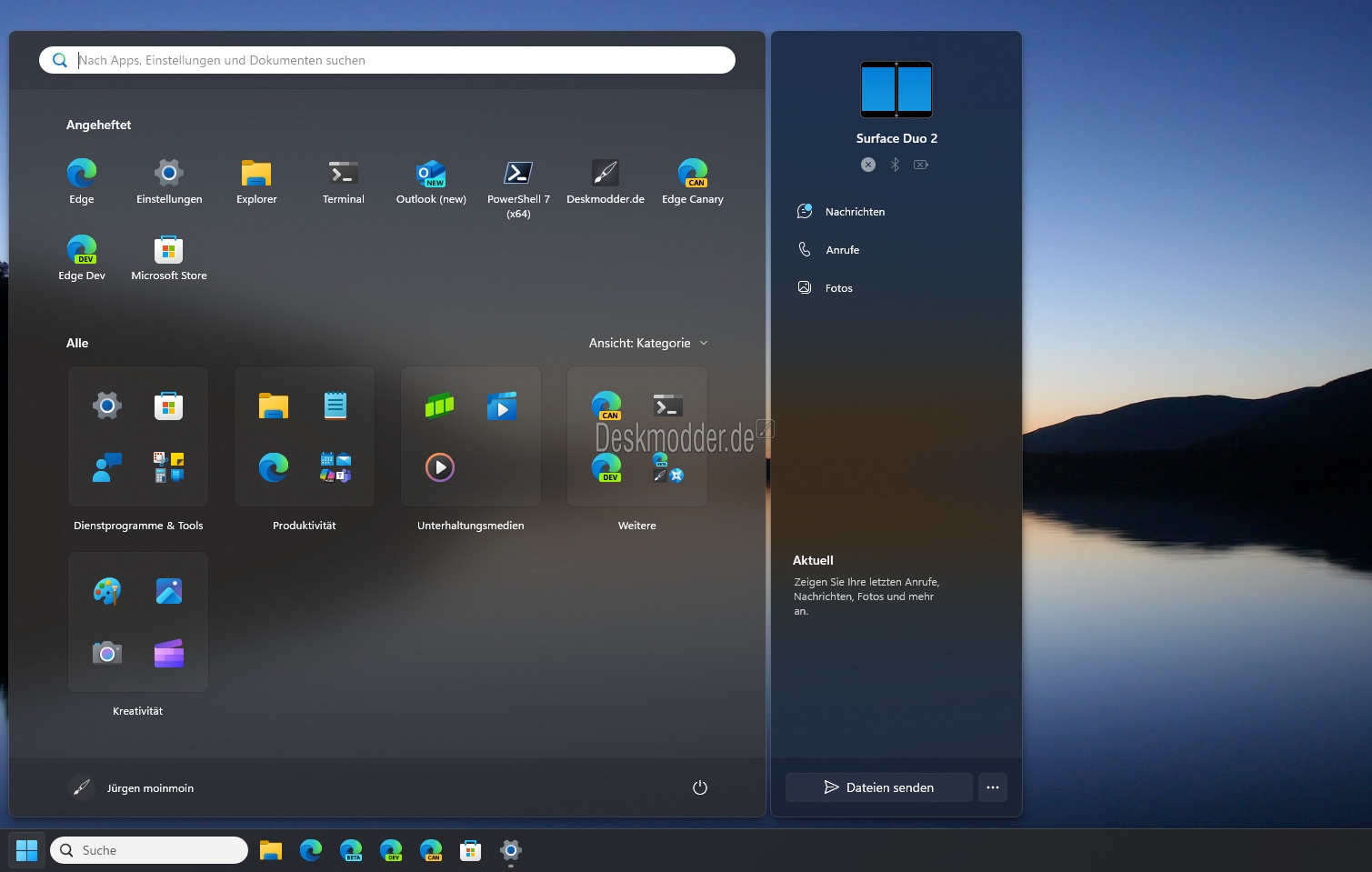Click battery status icon under Surface Duo 2

coord(921,165)
